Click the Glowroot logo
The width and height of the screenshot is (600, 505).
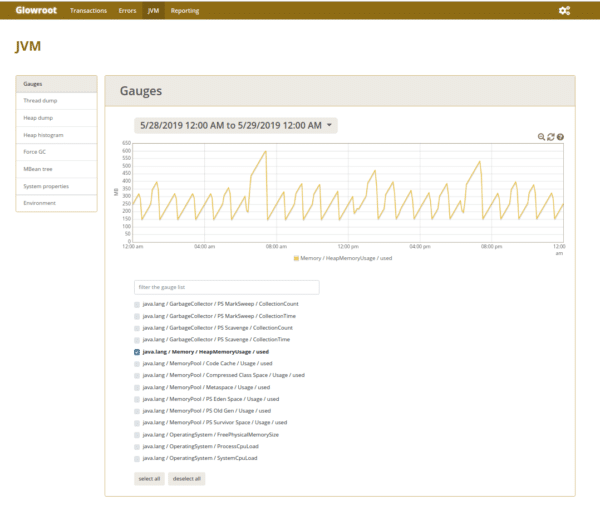pyautogui.click(x=35, y=10)
